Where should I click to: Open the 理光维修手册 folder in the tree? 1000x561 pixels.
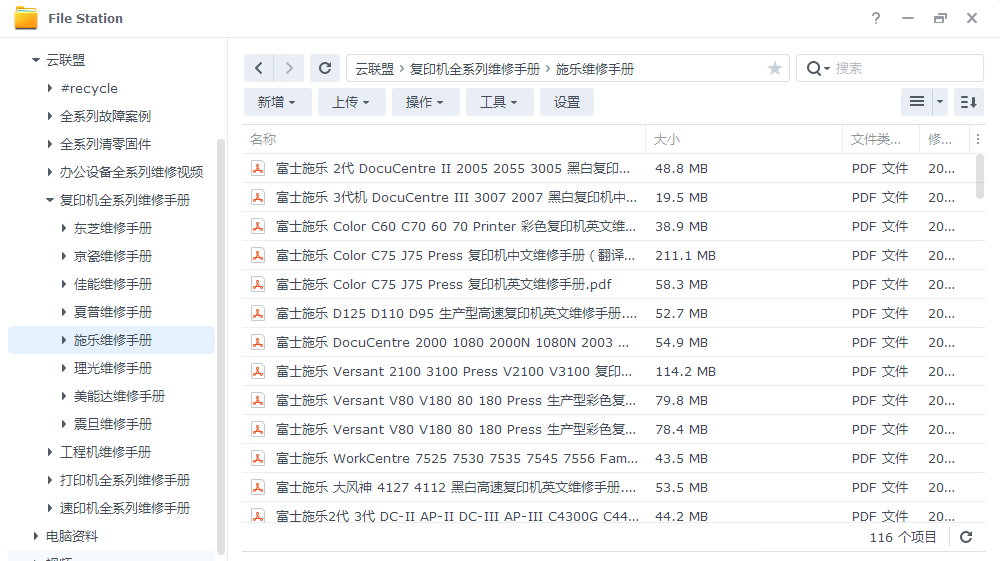113,368
